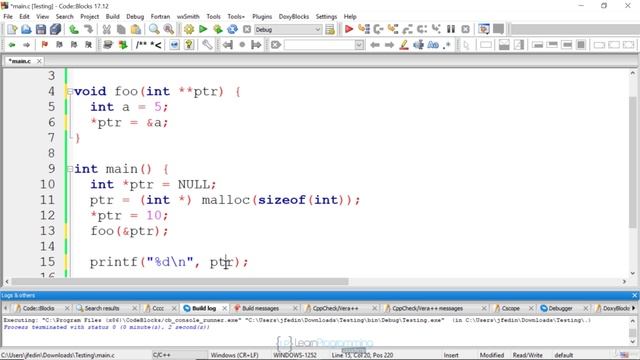This screenshot has width=640, height=360.
Task: Collapse the foo function fold marker
Action: (70, 91)
